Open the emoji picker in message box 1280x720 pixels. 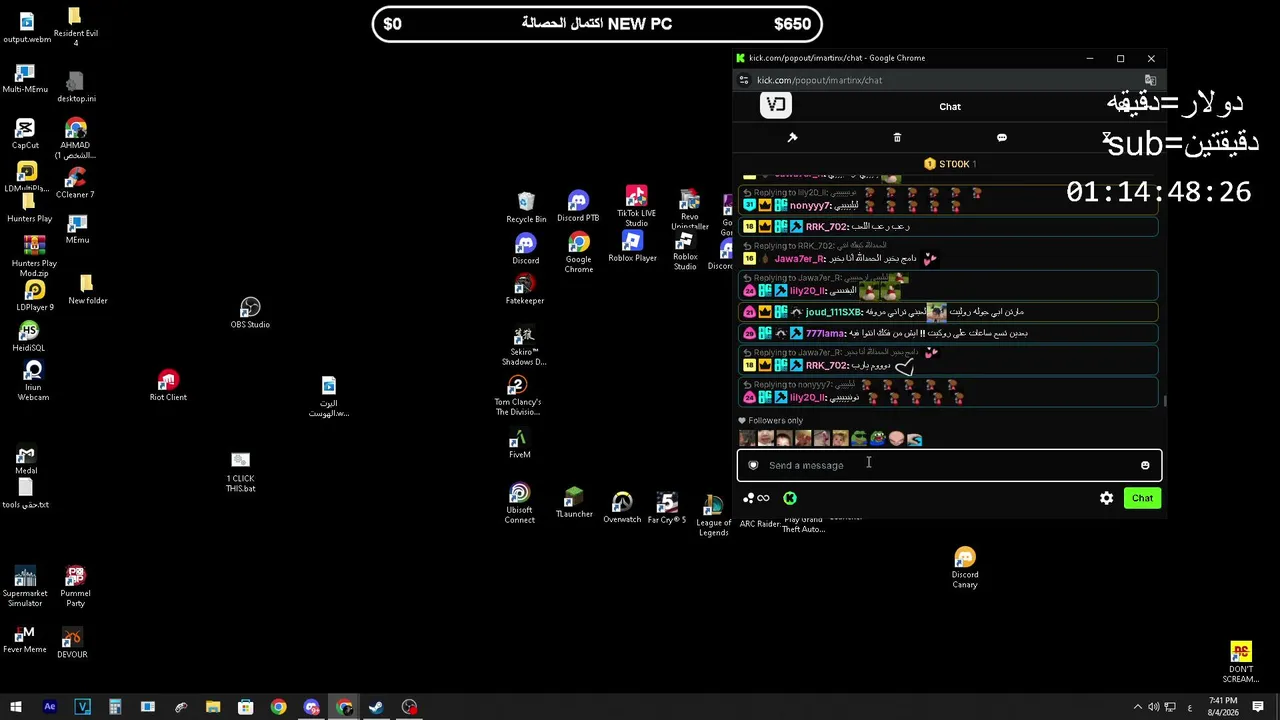pyautogui.click(x=1145, y=465)
